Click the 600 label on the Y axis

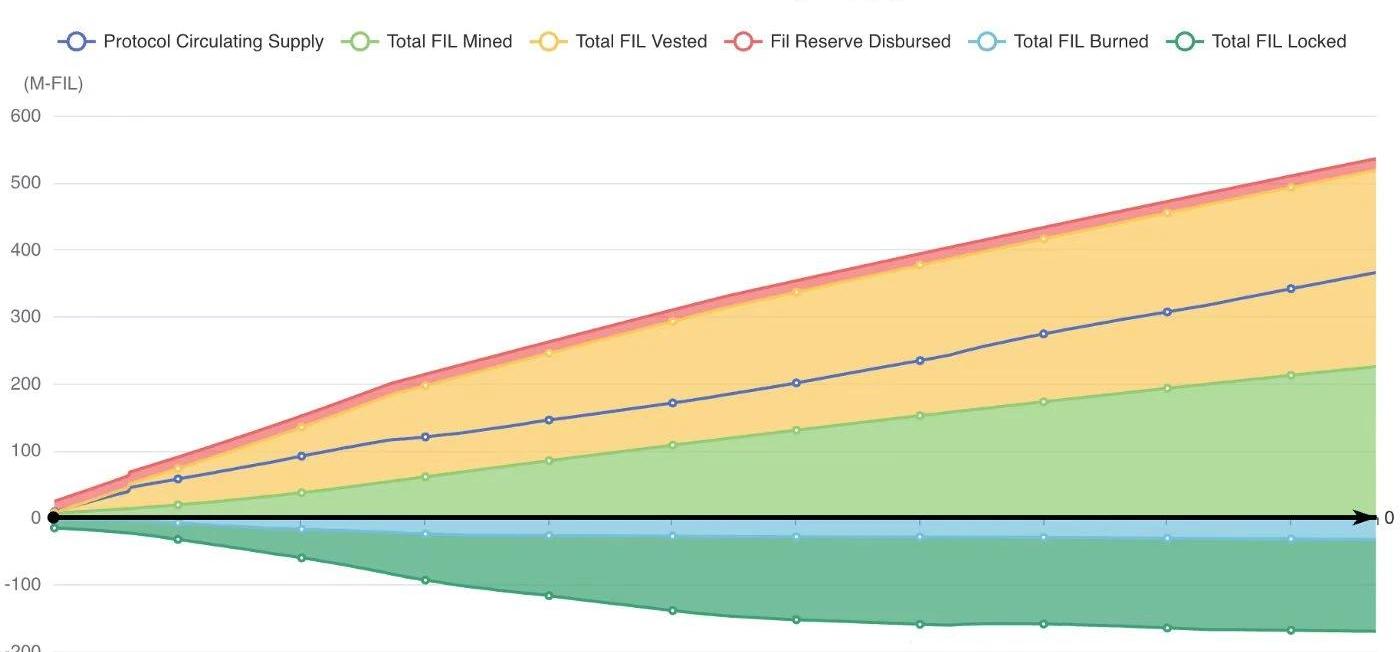point(27,116)
